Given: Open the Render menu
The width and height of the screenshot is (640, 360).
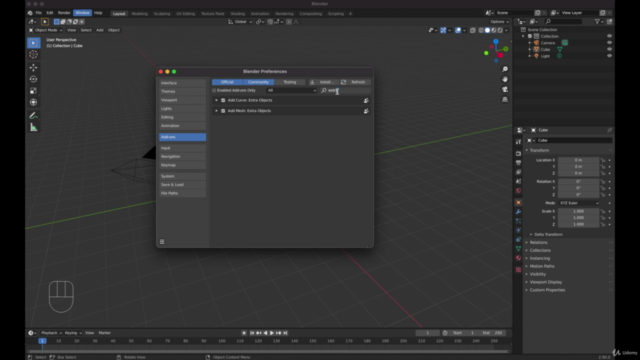Looking at the screenshot, I should [x=64, y=13].
